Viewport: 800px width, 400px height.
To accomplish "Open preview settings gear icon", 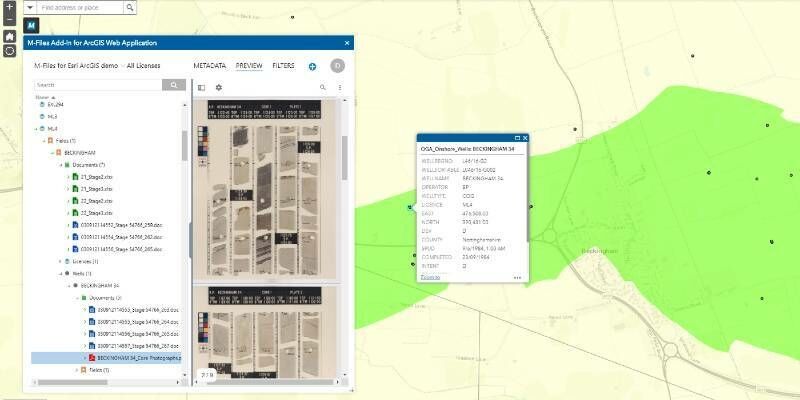I will (219, 88).
